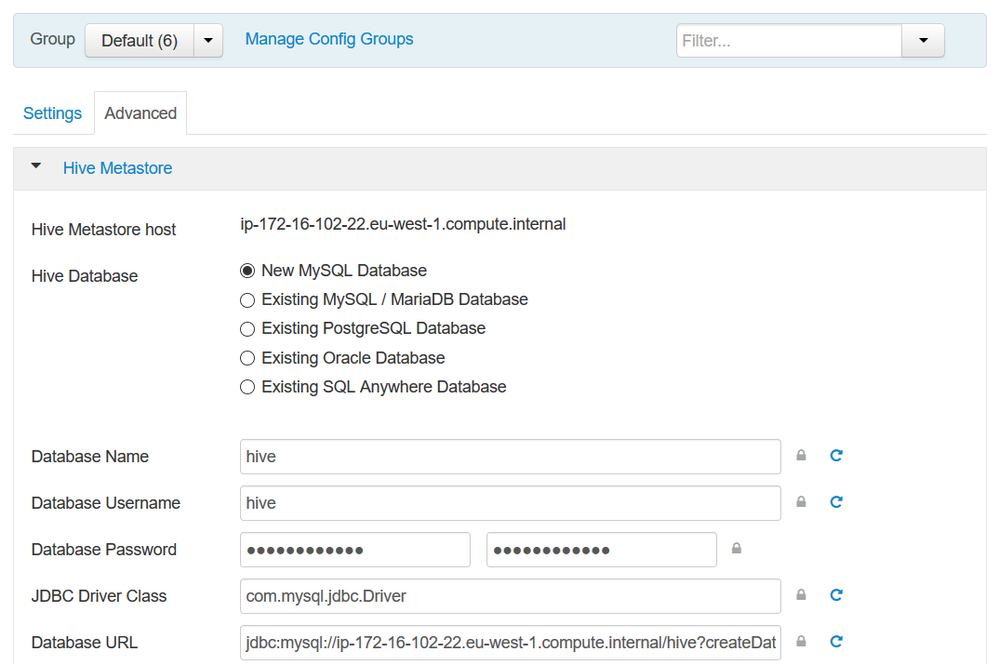
Task: Select the New MySQL Database option
Action: click(x=248, y=271)
